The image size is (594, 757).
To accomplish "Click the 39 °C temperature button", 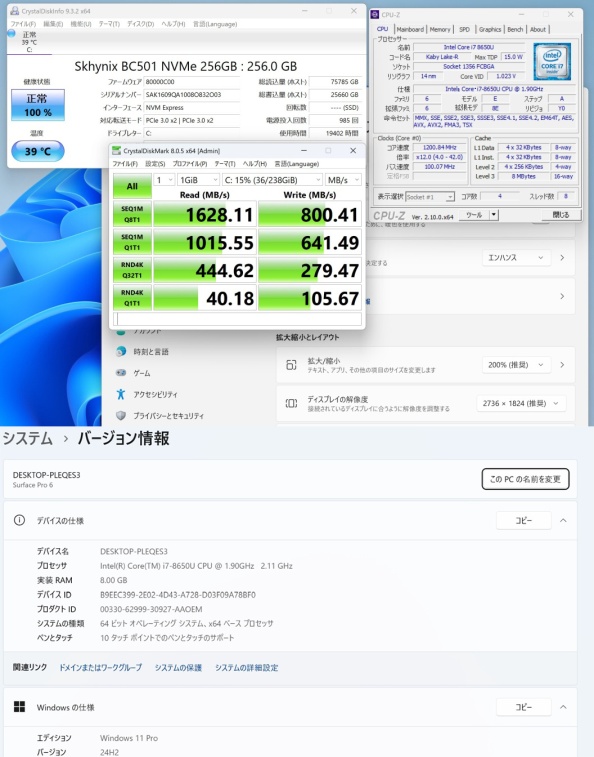I will 38,151.
